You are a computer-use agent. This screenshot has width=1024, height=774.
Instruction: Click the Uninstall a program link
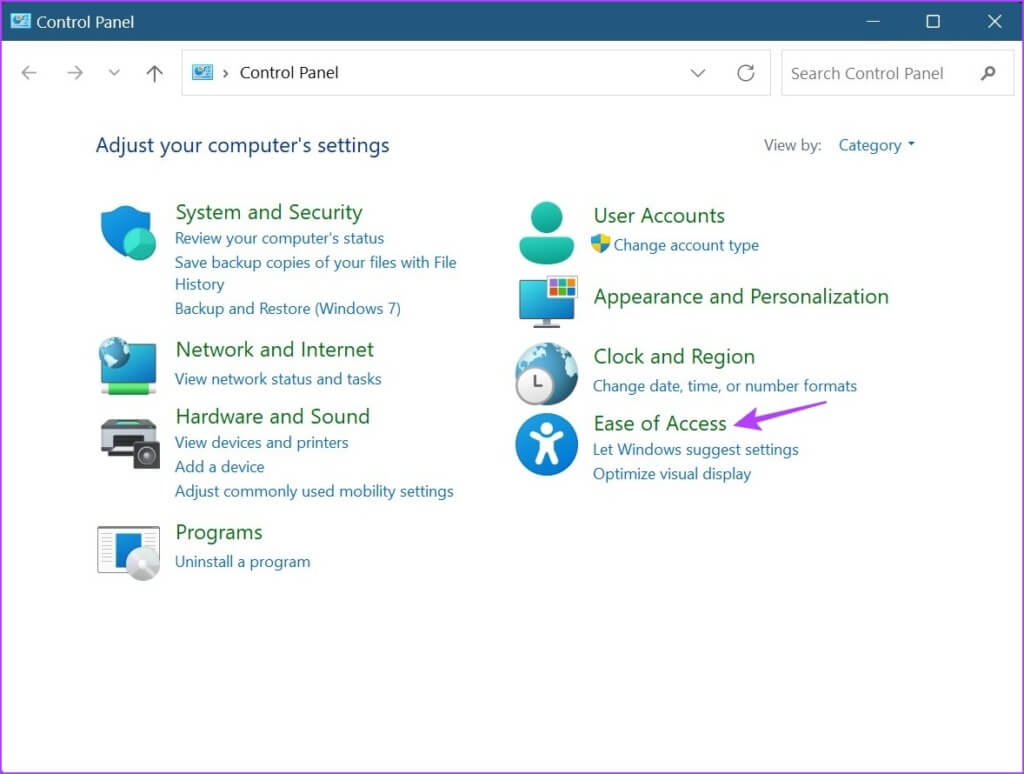coord(242,561)
